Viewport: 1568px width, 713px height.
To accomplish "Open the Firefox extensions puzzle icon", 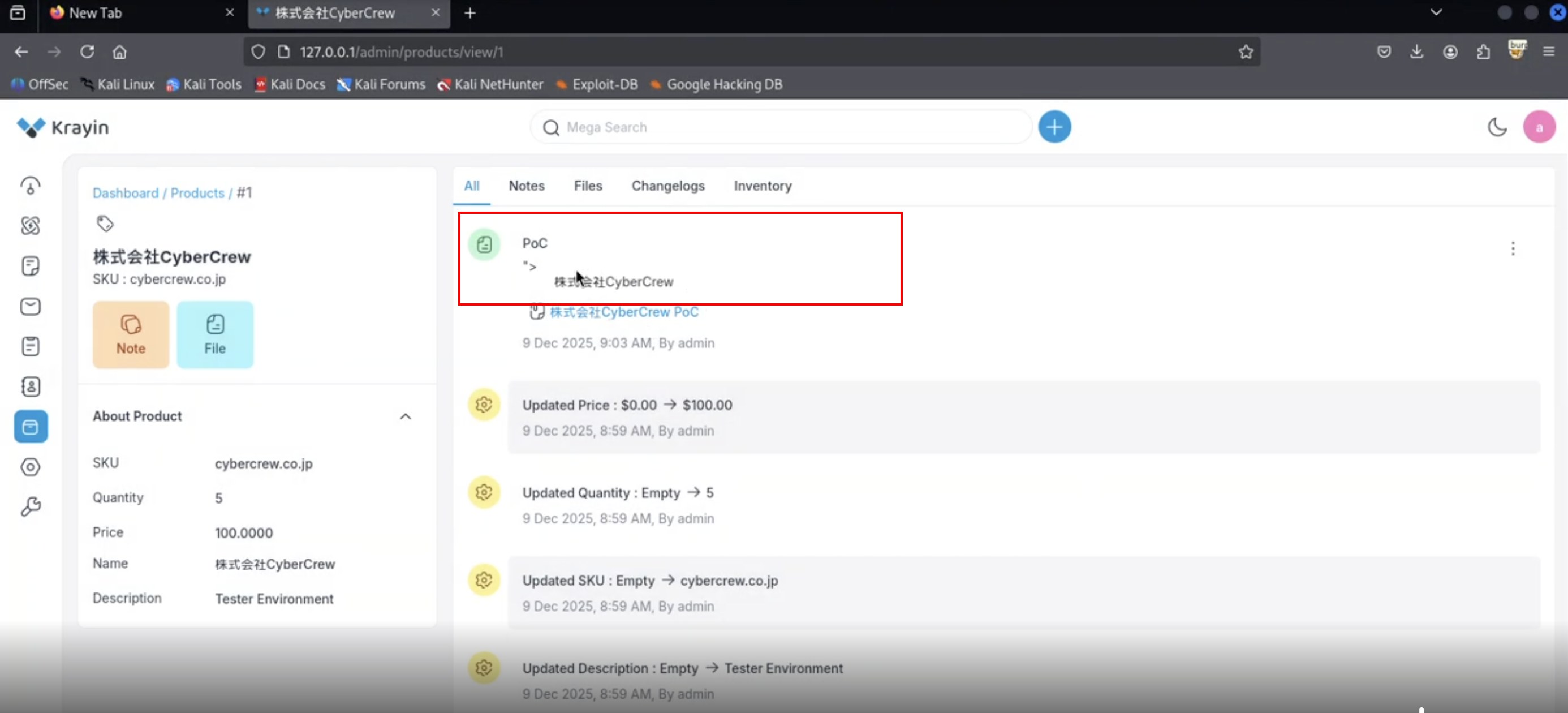I will pos(1483,51).
